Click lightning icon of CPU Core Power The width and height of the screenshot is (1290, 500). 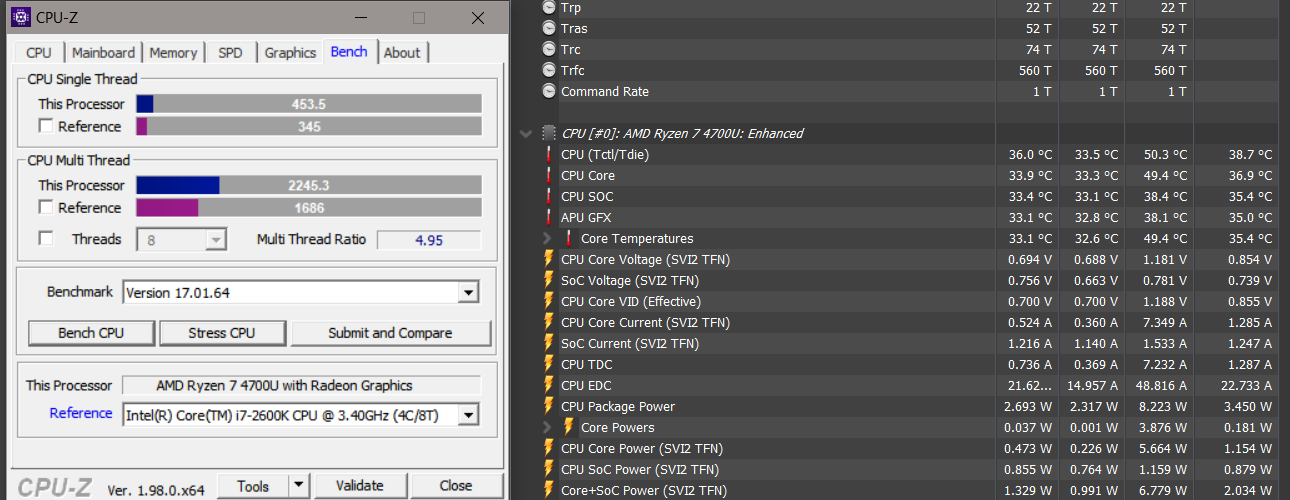pyautogui.click(x=549, y=448)
